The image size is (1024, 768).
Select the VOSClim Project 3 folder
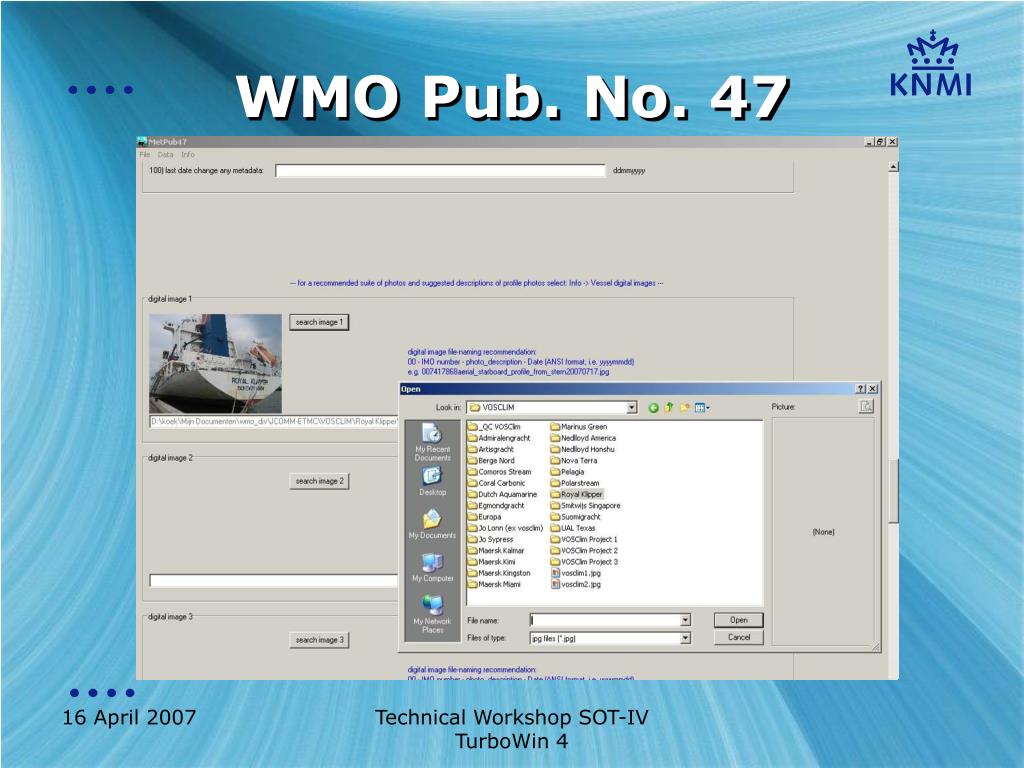click(584, 562)
